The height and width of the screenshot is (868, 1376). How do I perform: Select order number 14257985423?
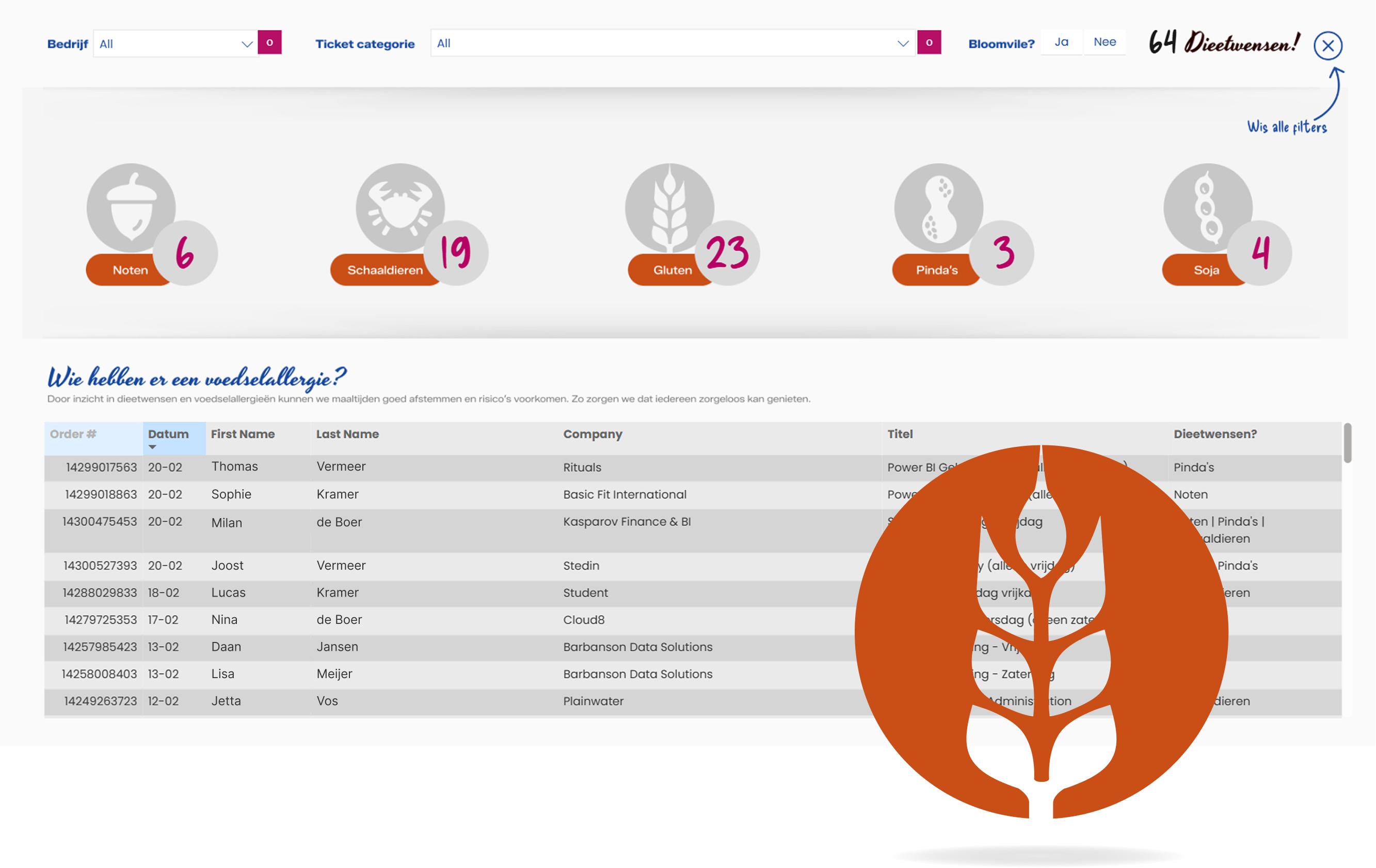click(101, 647)
